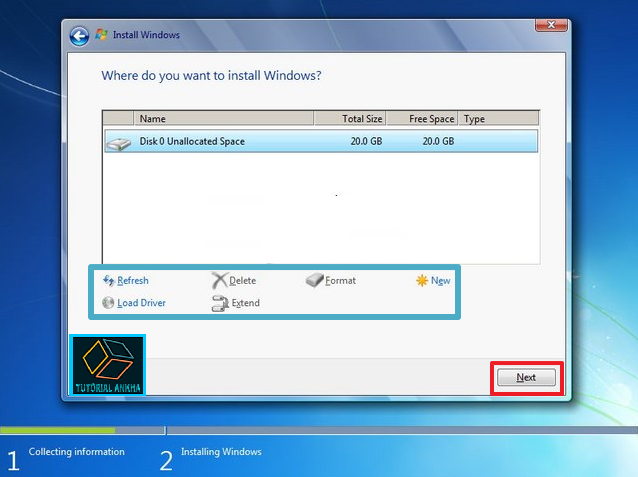Sort by the Total Size column header
This screenshot has width=638, height=477.
350,118
